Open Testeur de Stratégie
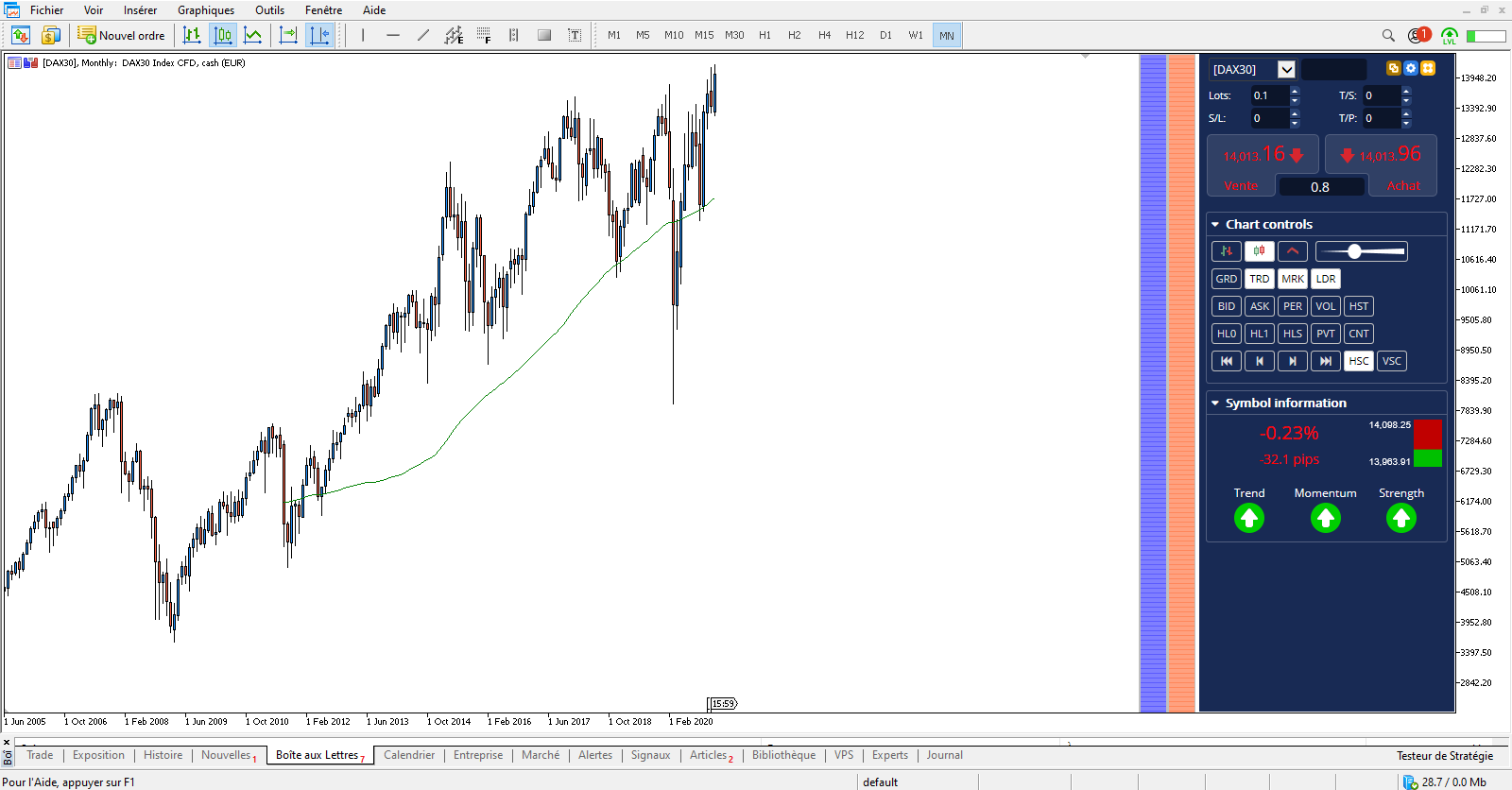This screenshot has width=1512, height=790. (x=1445, y=756)
